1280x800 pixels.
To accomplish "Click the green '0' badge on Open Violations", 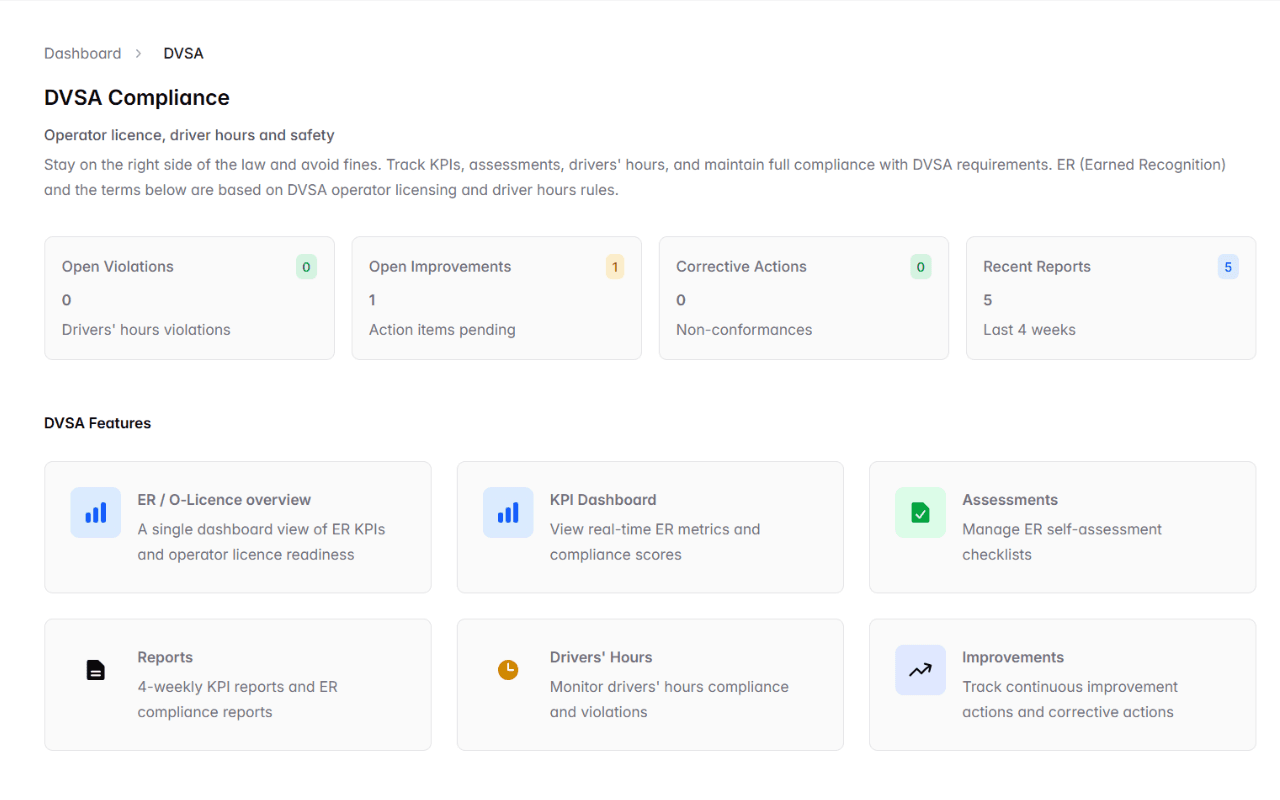I will (306, 266).
